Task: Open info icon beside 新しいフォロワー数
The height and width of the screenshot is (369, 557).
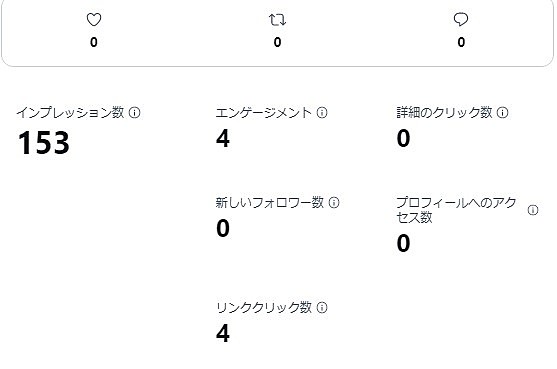Action: click(x=334, y=202)
